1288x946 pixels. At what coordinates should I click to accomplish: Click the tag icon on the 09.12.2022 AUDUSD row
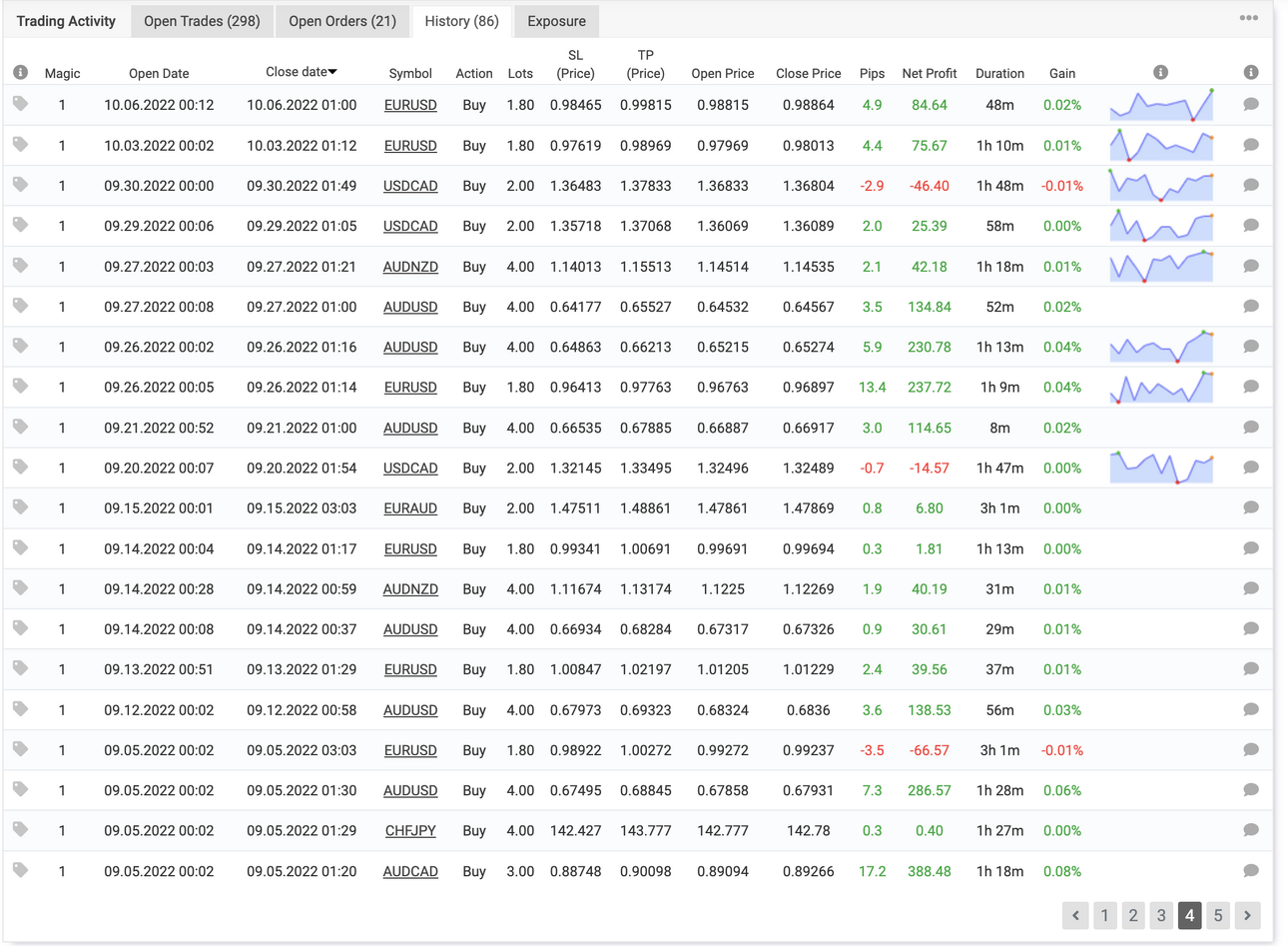(x=20, y=709)
